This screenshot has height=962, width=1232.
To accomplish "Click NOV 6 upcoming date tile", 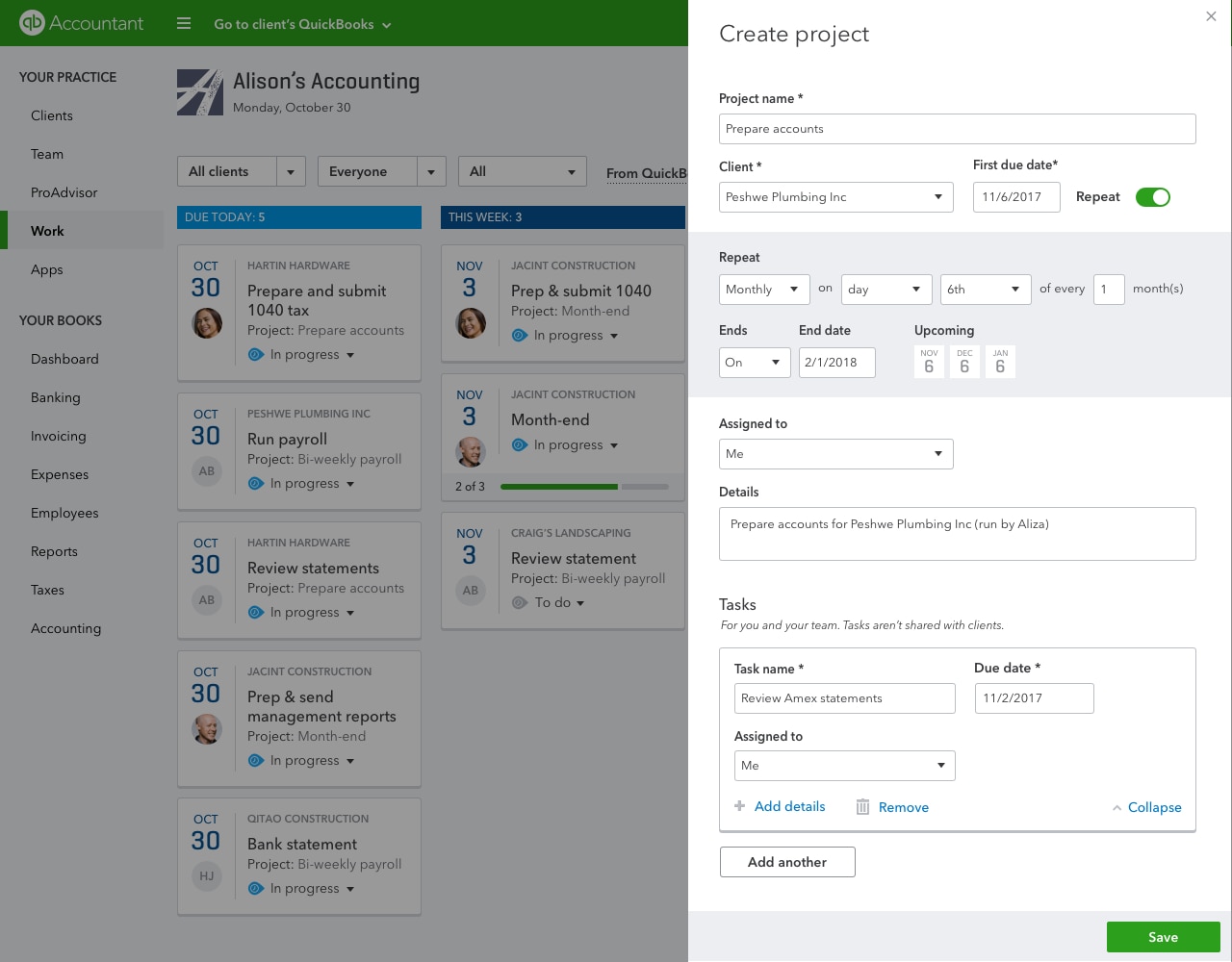I will coord(929,362).
